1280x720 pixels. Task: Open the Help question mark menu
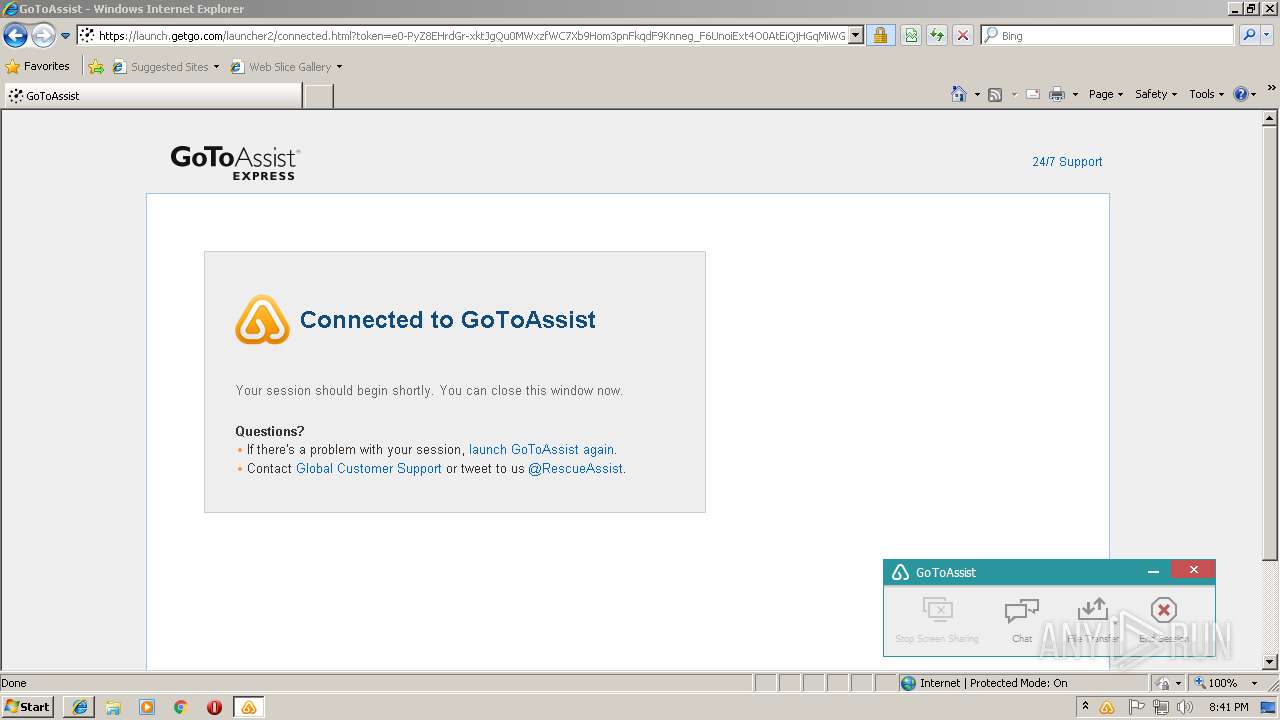click(x=1245, y=94)
